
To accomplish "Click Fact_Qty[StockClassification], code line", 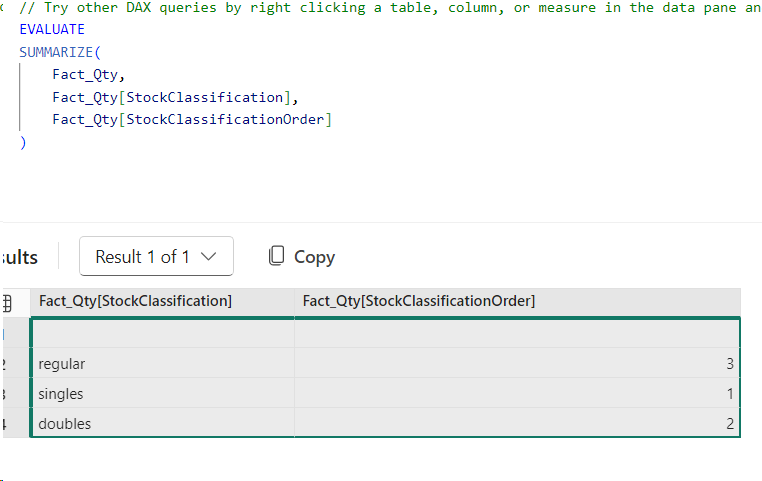I will (x=175, y=98).
